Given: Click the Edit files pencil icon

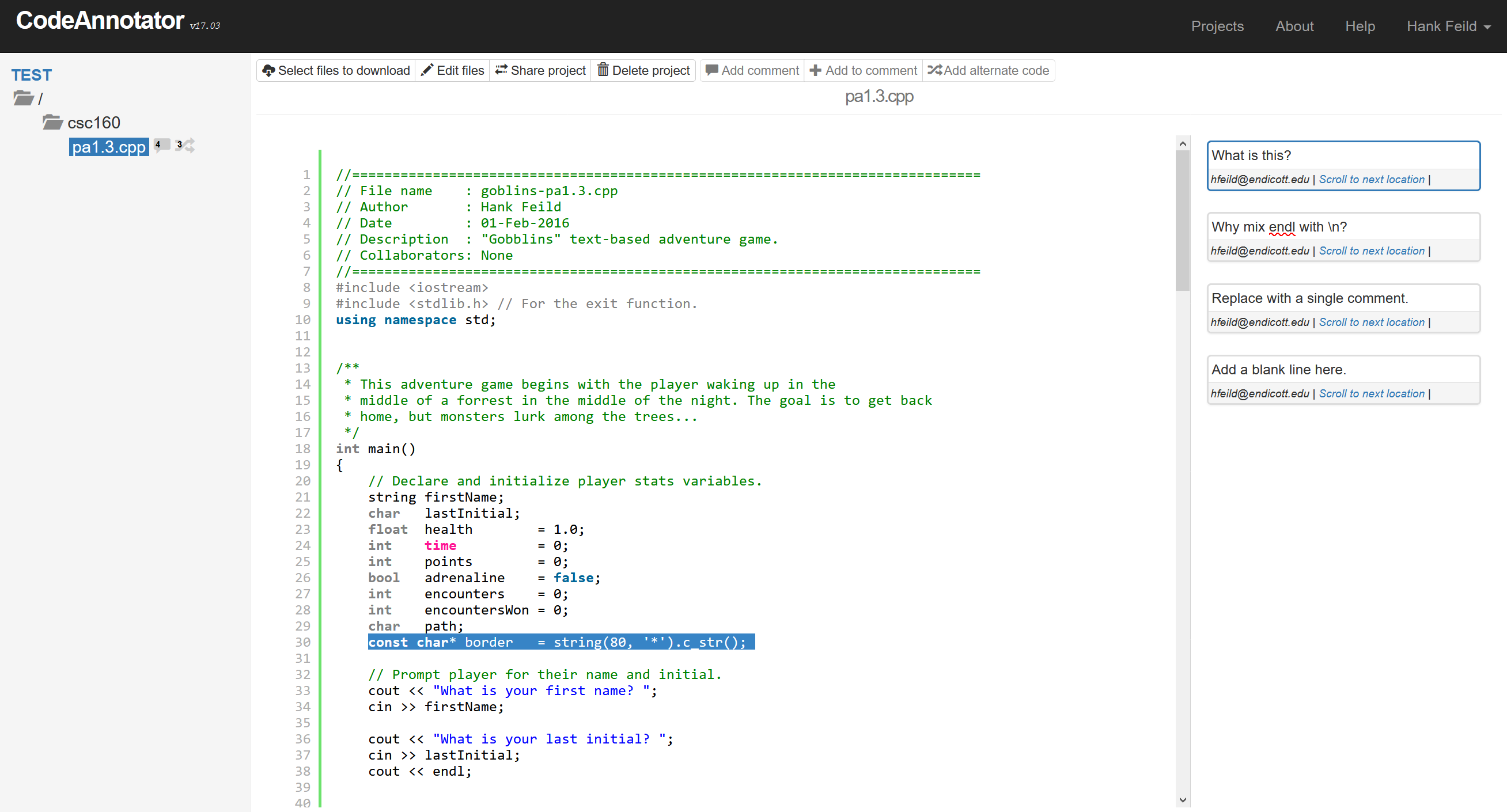Looking at the screenshot, I should click(x=427, y=70).
